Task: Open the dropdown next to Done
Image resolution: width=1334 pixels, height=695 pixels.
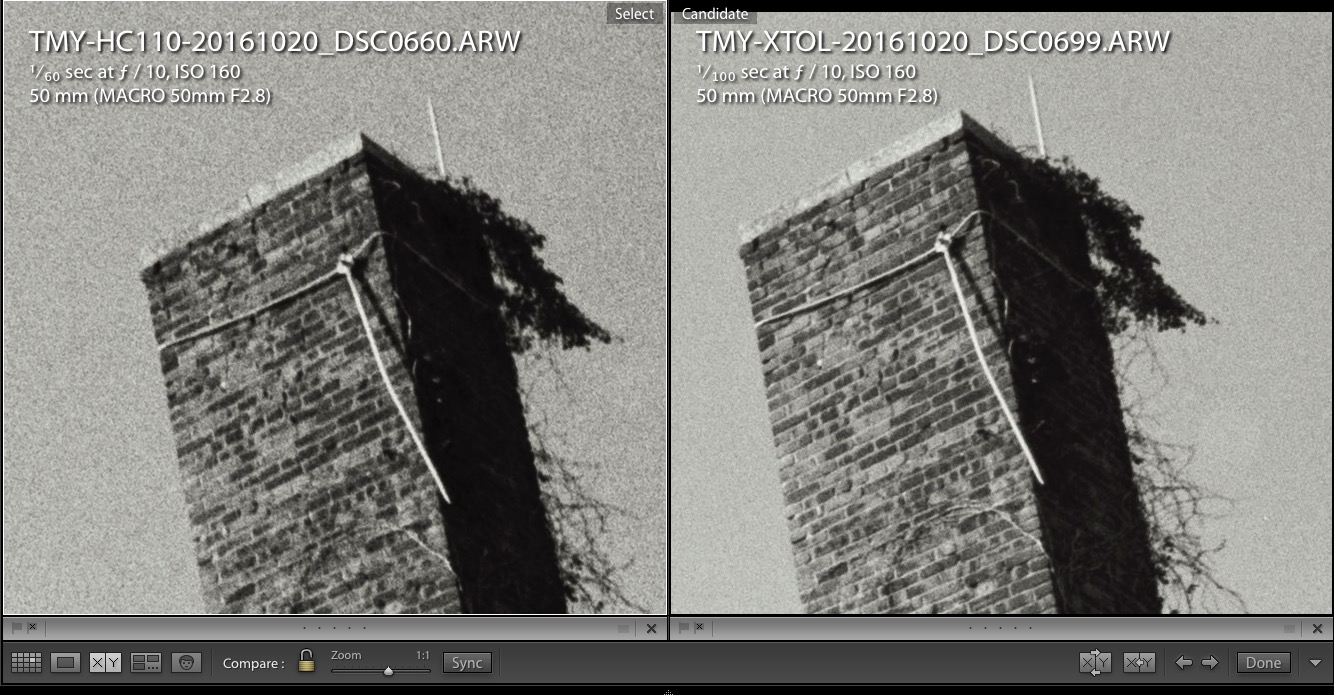Action: click(1314, 662)
